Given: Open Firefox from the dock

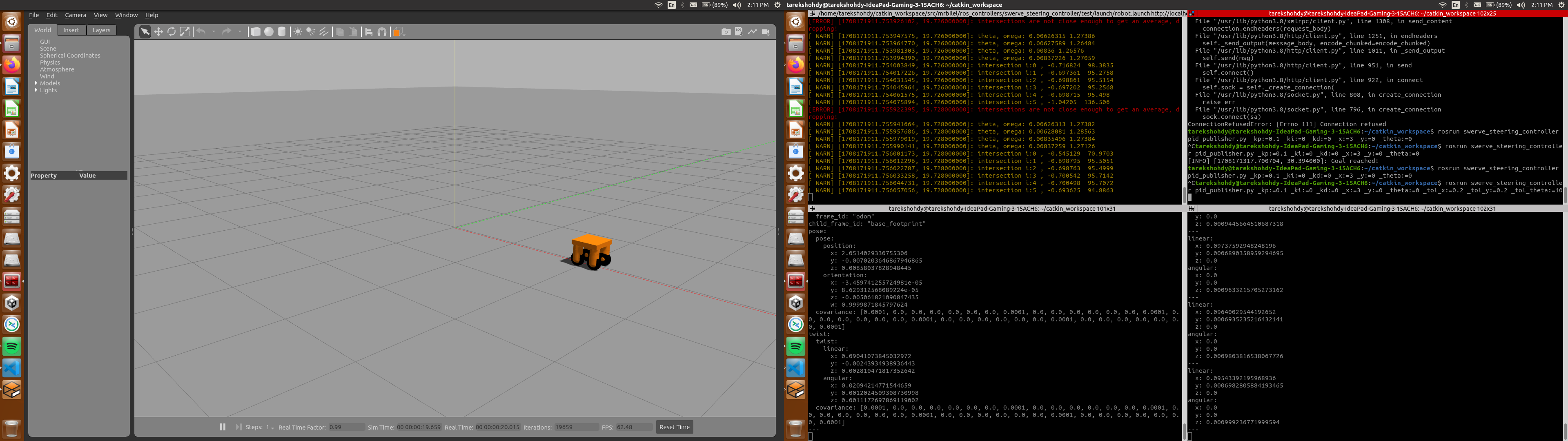Looking at the screenshot, I should pos(11,65).
